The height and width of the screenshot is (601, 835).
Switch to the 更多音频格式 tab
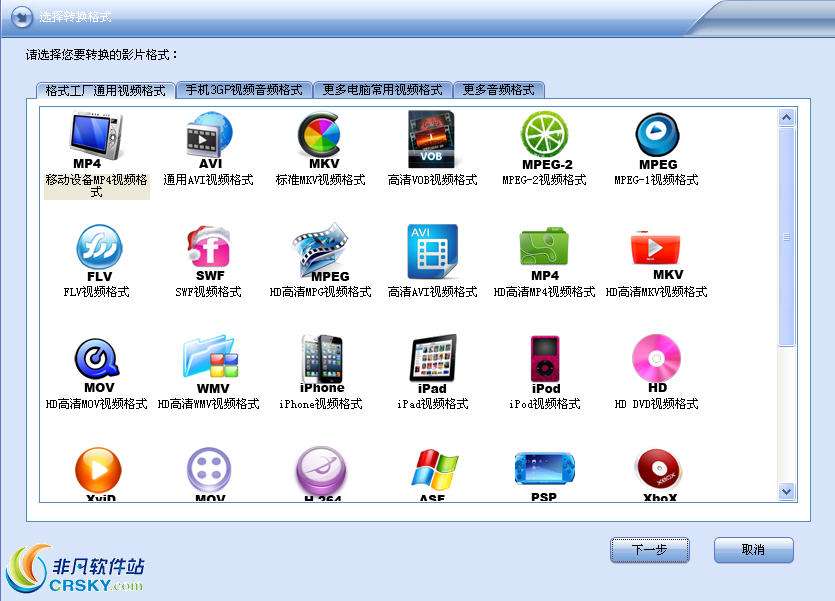point(498,89)
